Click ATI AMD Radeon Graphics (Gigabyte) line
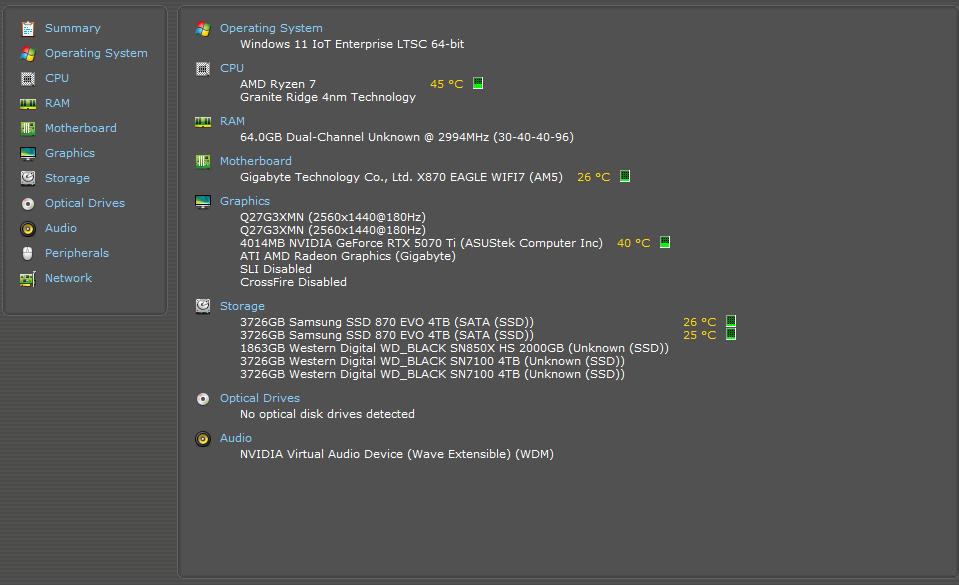The image size is (959, 585). click(x=348, y=256)
